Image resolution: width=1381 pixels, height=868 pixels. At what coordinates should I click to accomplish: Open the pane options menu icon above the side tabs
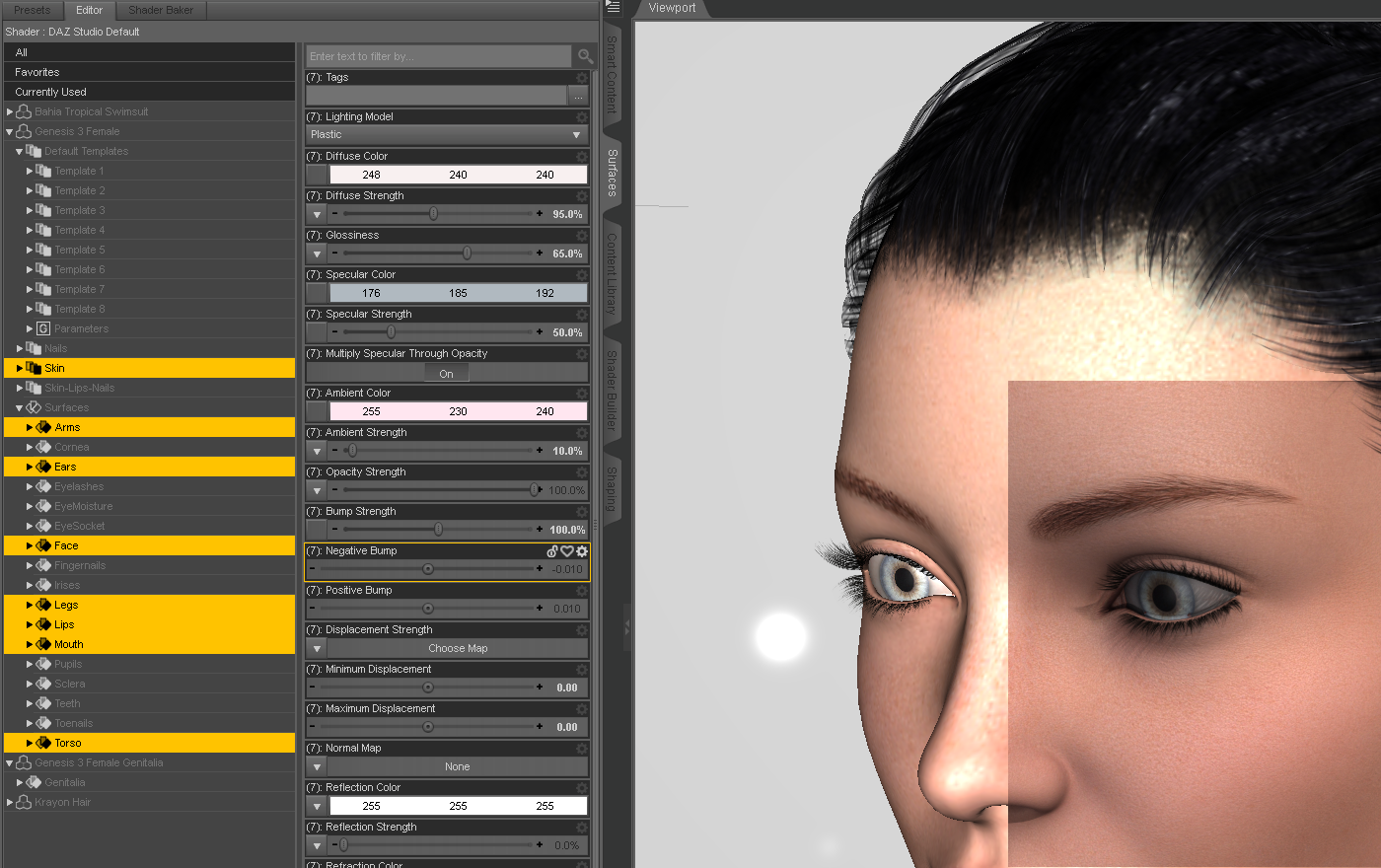pyautogui.click(x=613, y=7)
